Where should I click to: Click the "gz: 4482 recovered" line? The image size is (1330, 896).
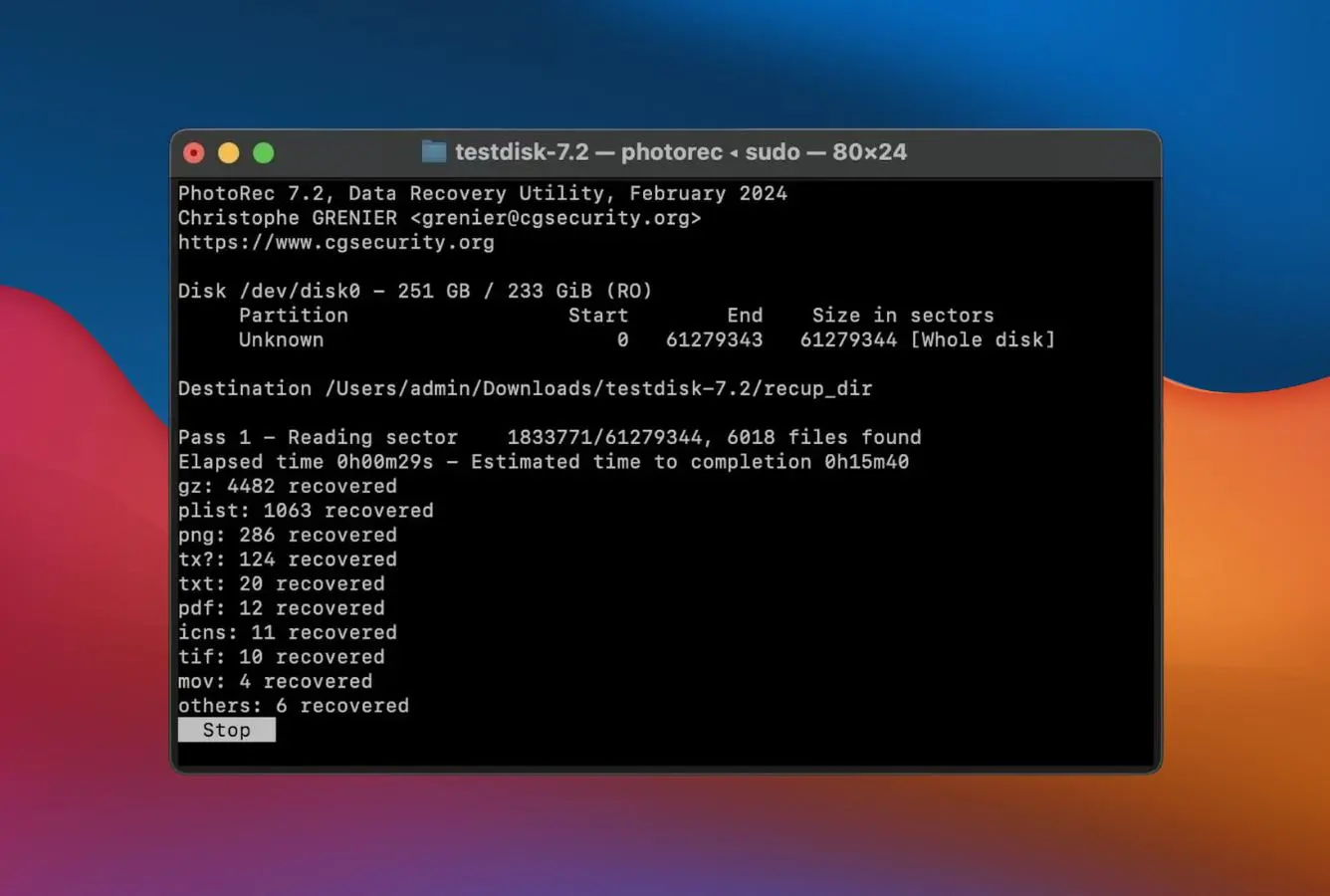(288, 486)
